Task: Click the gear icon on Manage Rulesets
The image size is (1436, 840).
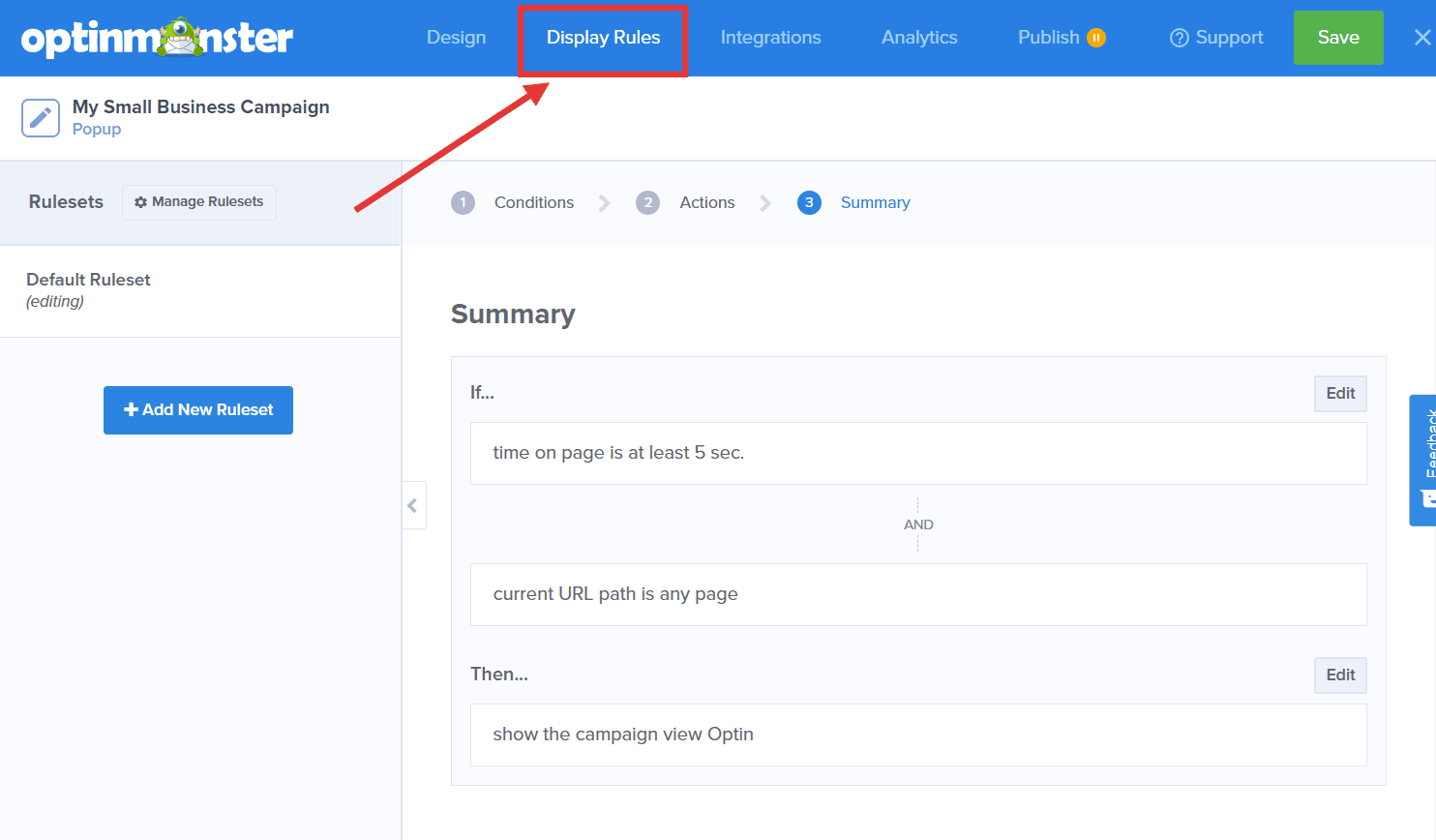Action: 141,202
